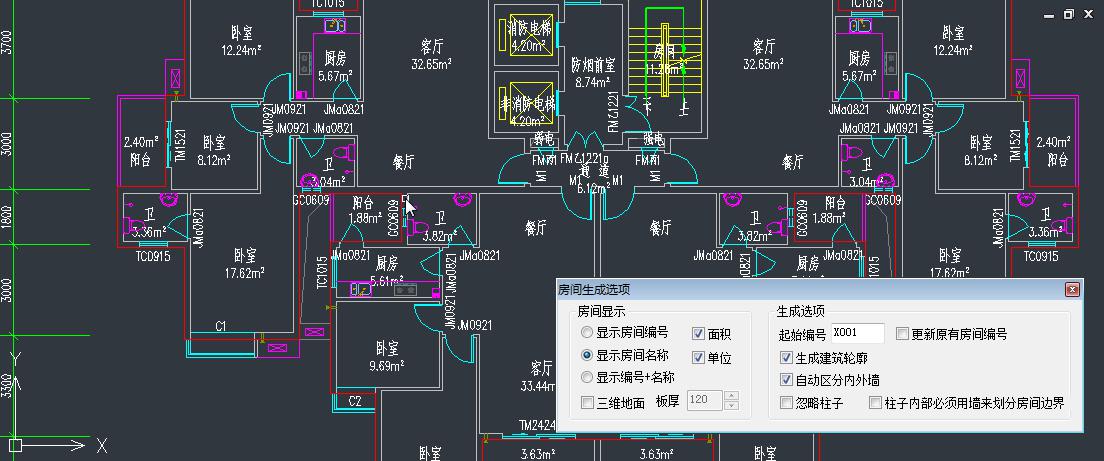Enable the 忽略柱子 checkbox
1104x461 pixels.
(786, 403)
